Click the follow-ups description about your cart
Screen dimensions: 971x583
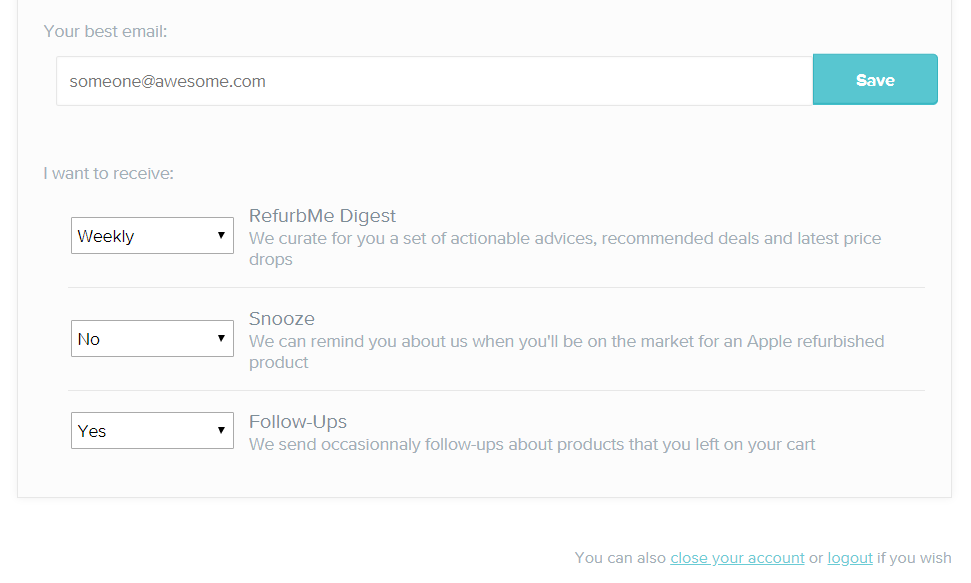[x=532, y=444]
